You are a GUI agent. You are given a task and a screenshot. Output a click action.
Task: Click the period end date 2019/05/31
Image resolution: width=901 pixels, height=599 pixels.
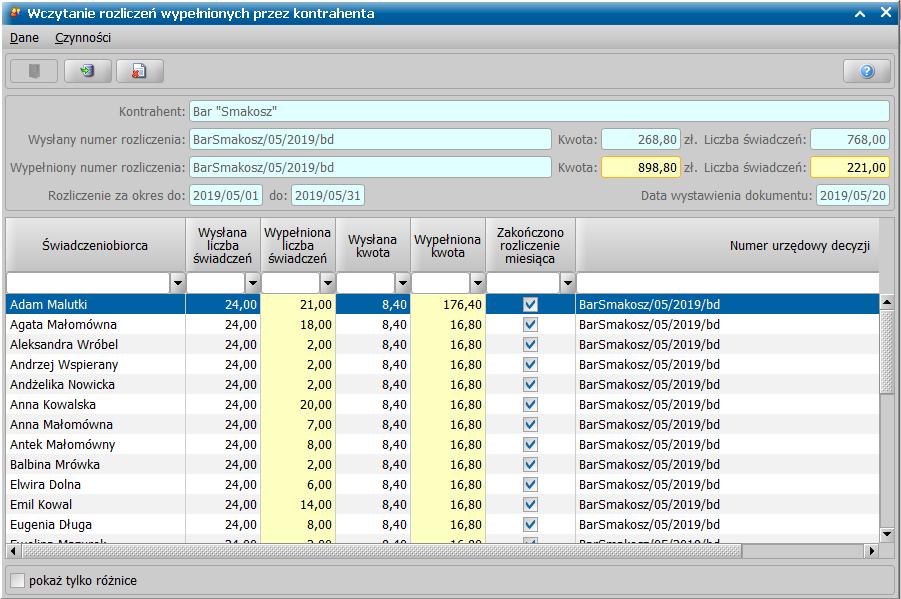[328, 195]
